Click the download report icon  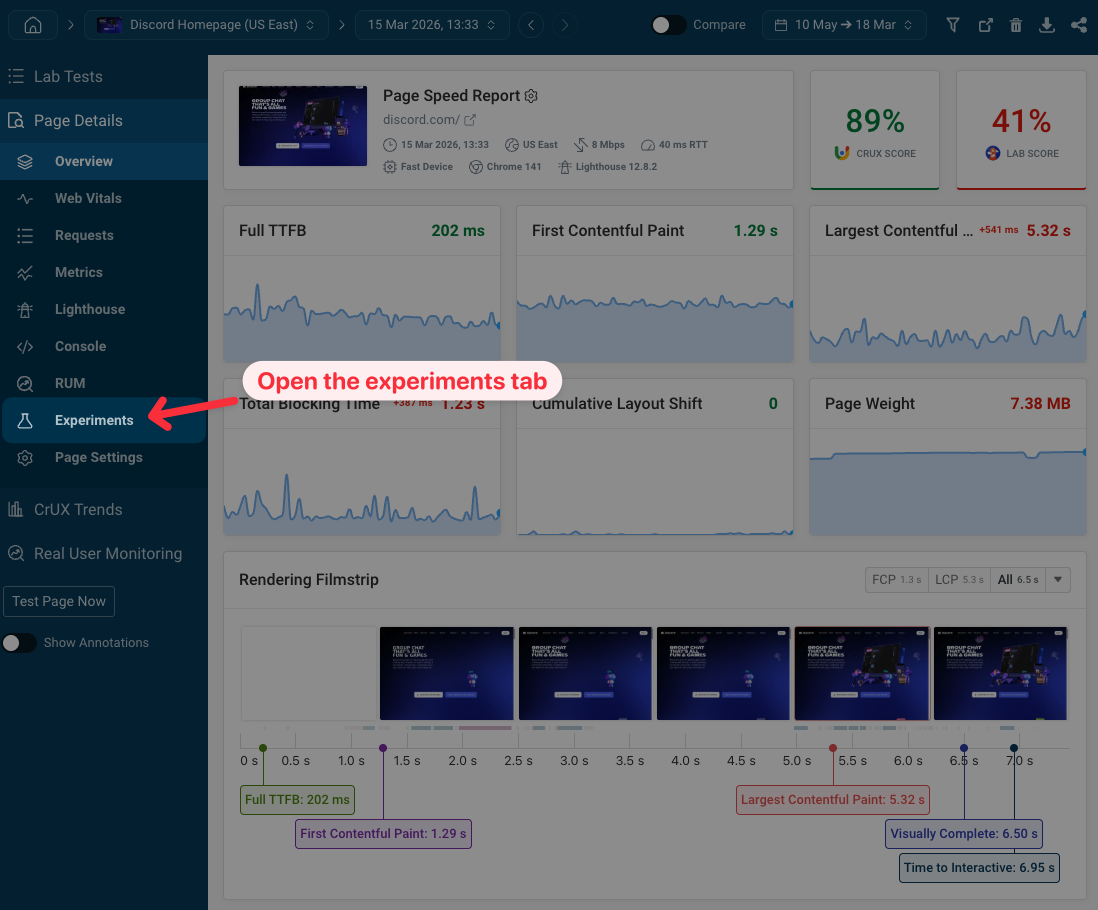[1047, 25]
